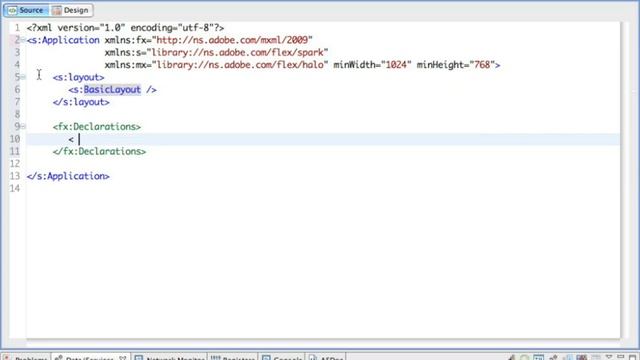The width and height of the screenshot is (640, 360).
Task: Collapse the s:Application block on line 2
Action: pyautogui.click(x=23, y=40)
